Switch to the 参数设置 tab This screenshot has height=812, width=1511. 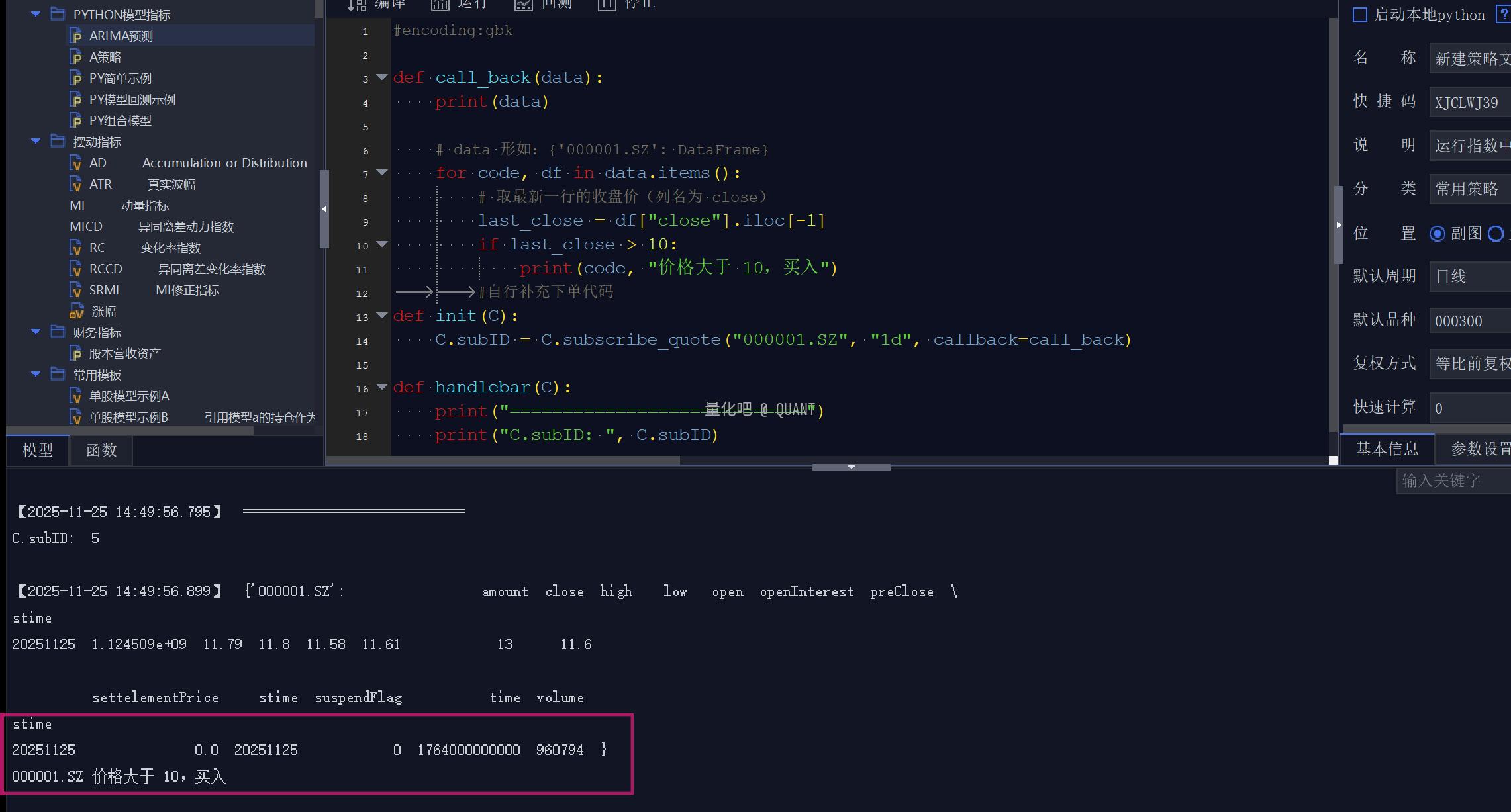[x=1480, y=449]
